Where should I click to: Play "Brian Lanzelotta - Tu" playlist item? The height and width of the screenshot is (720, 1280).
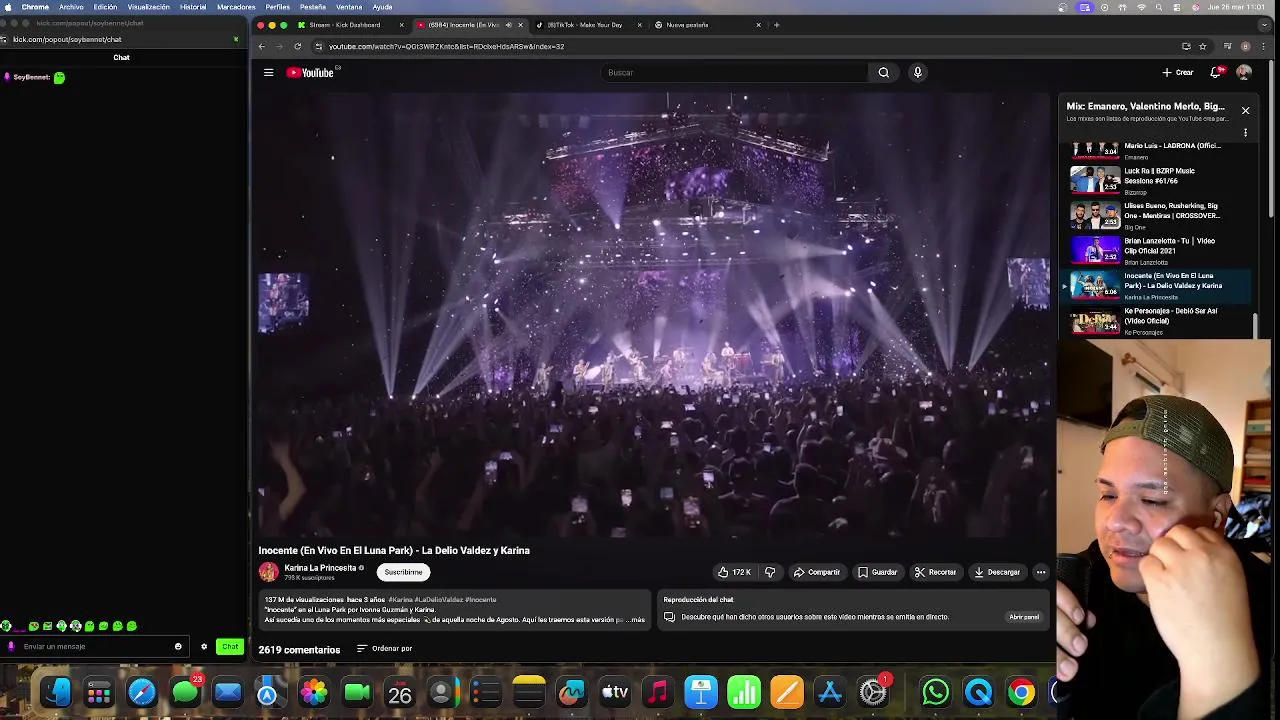click(1158, 250)
